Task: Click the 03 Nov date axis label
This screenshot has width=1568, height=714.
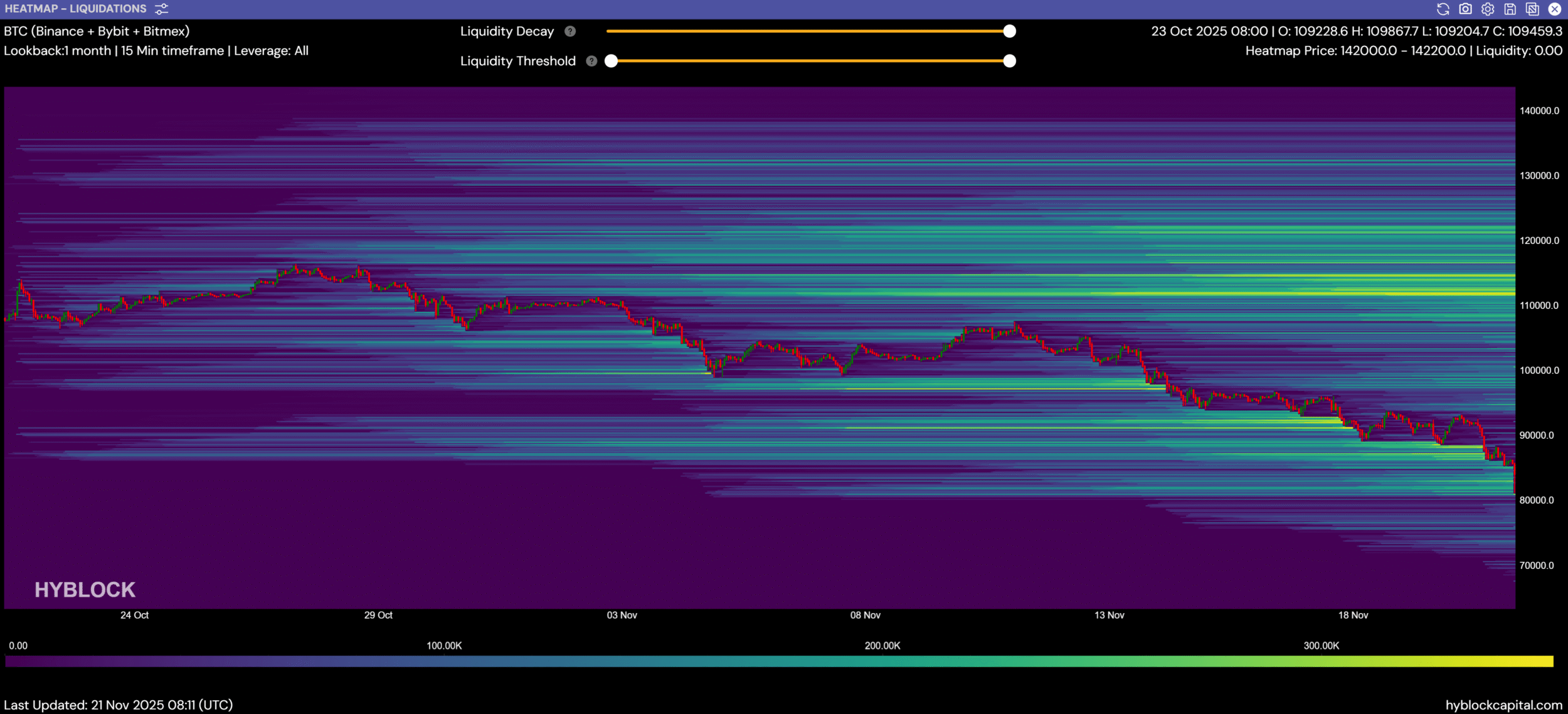Action: pyautogui.click(x=622, y=615)
